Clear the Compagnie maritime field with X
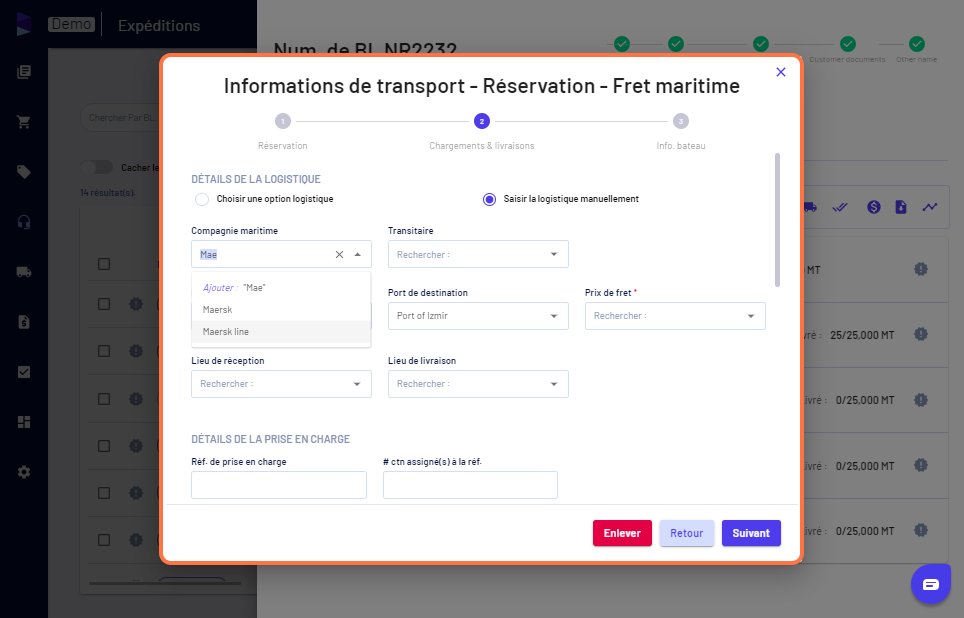964x618 pixels. (x=339, y=255)
